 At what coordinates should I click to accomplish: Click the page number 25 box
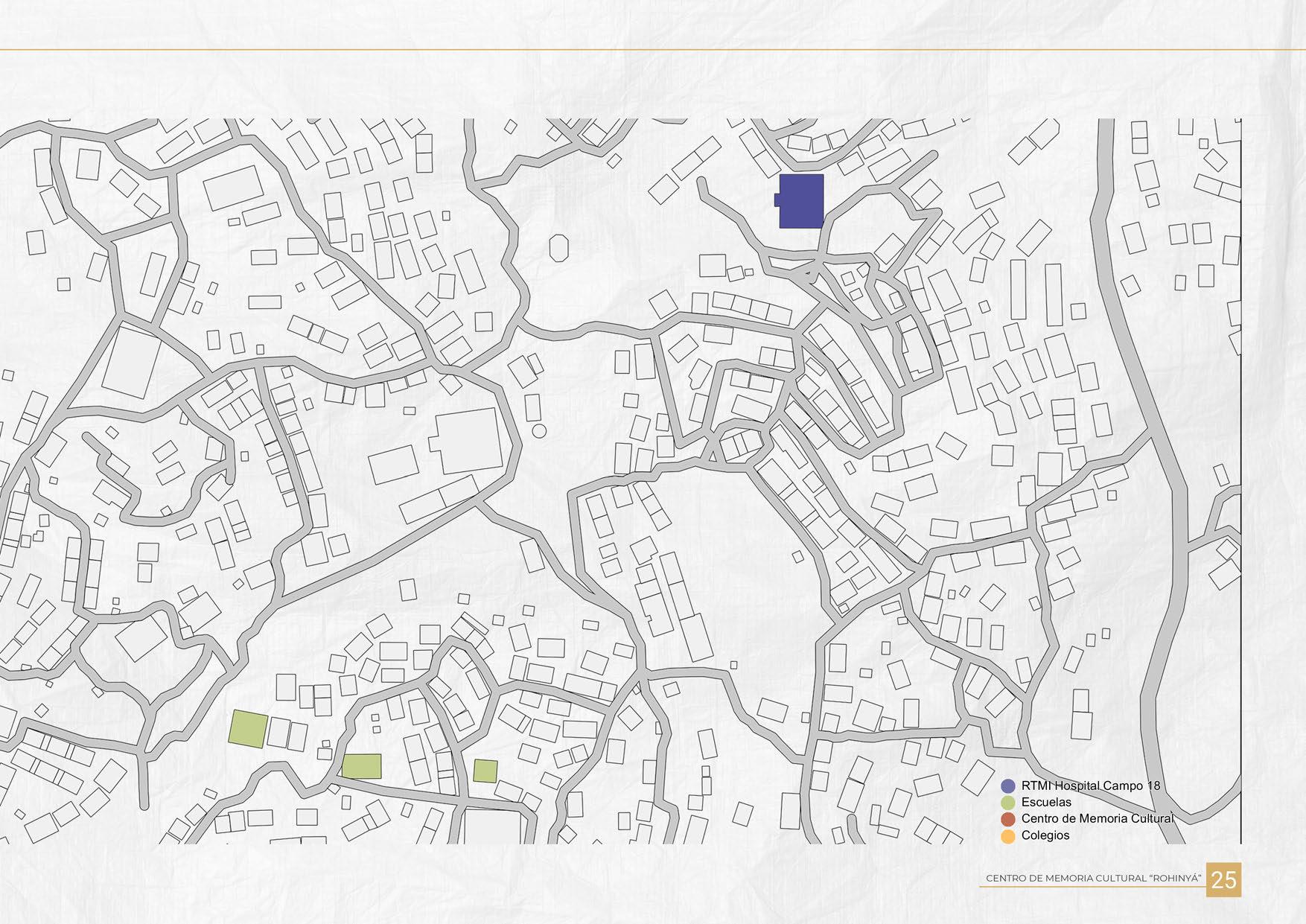(x=1224, y=879)
